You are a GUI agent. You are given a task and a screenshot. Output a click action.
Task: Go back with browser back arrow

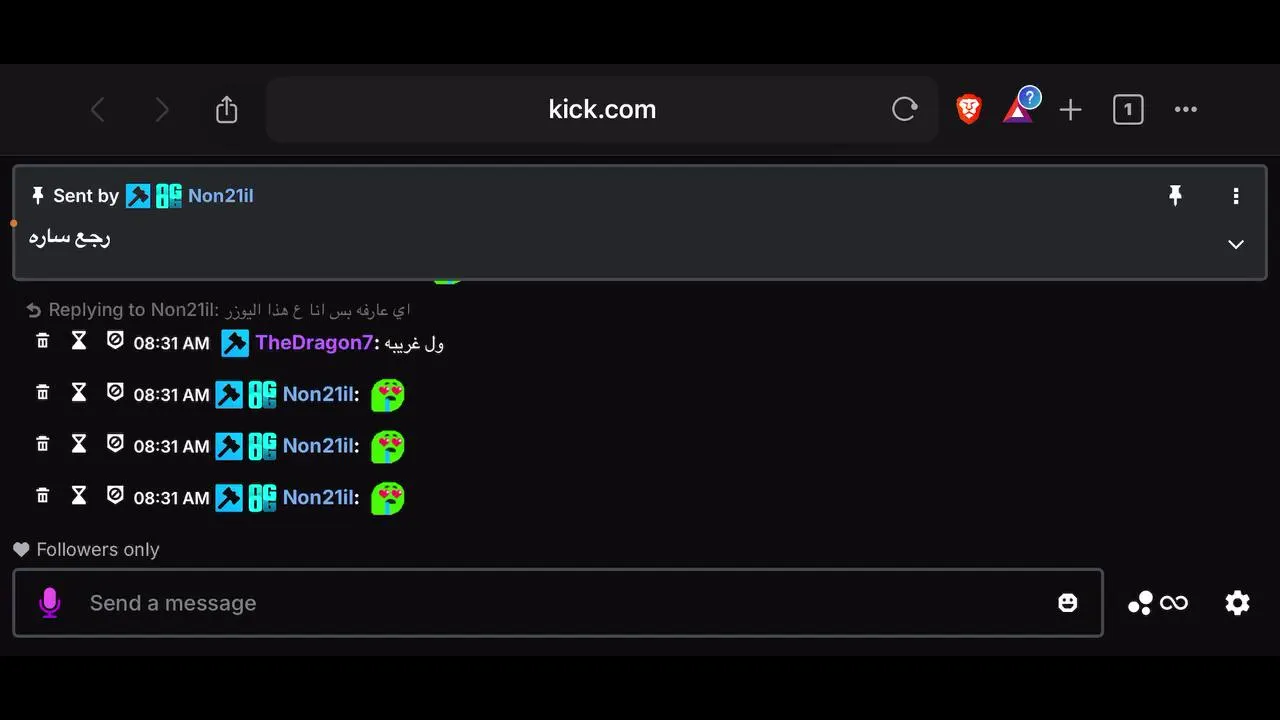[98, 110]
